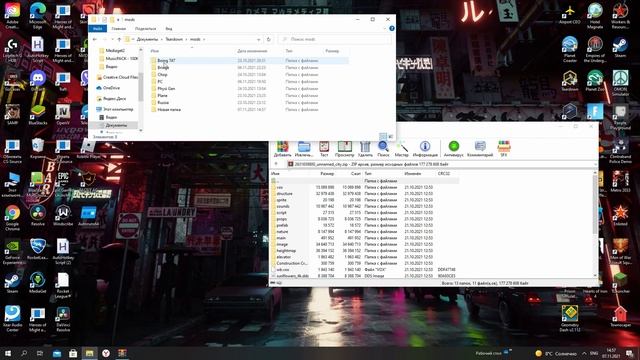This screenshot has height=360, width=640.
Task: Click the Поиск (Find) toolbar icon
Action: [383, 149]
